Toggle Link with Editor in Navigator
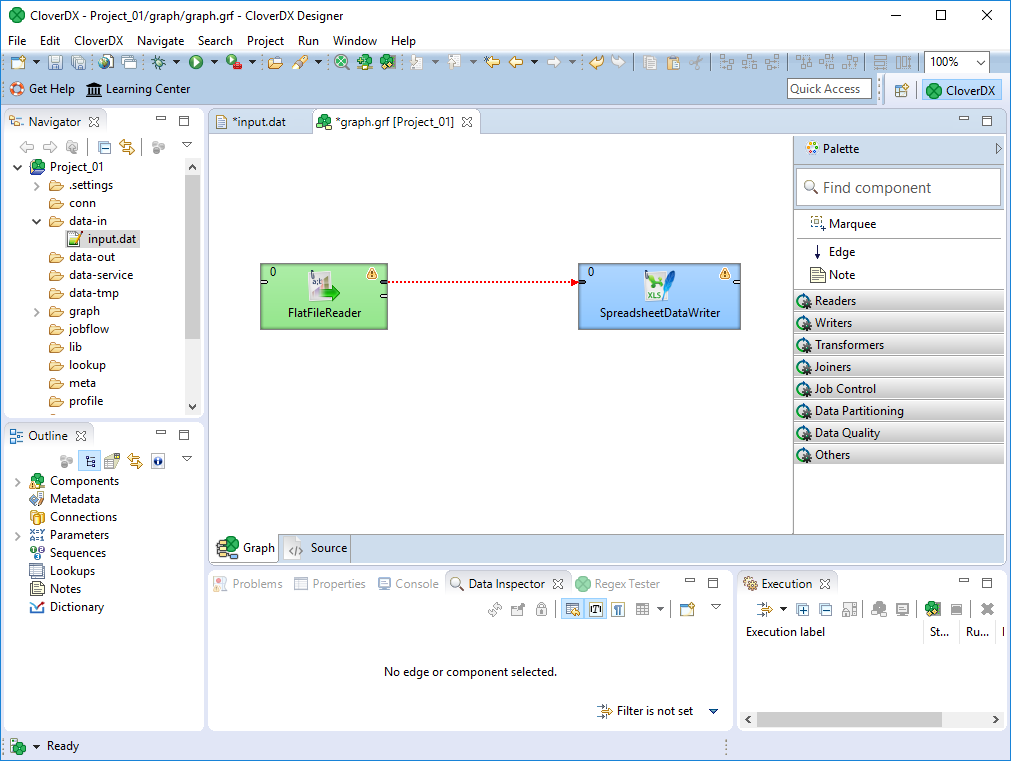The height and width of the screenshot is (761, 1011). point(127,148)
